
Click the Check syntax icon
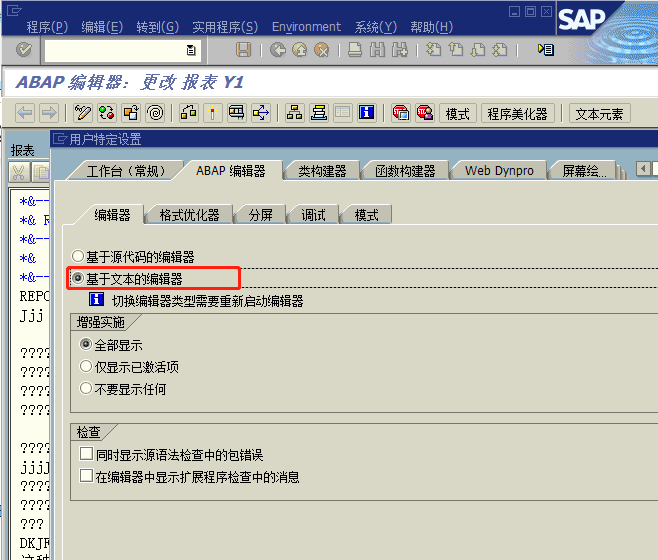pos(188,113)
